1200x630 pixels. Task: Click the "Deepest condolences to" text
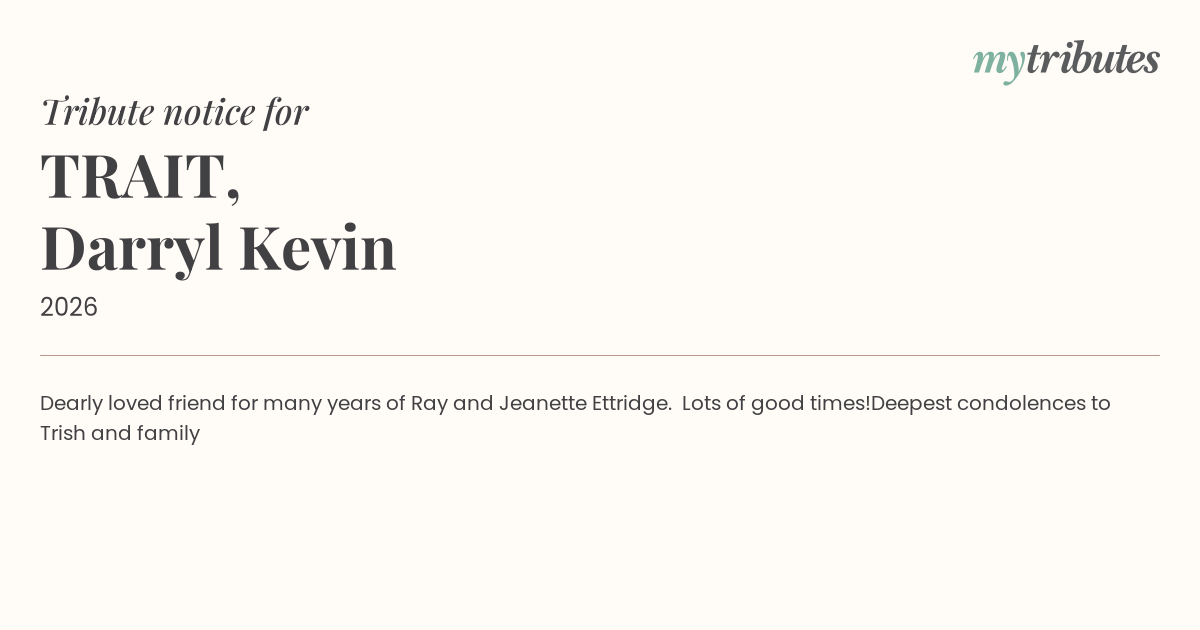coord(990,403)
